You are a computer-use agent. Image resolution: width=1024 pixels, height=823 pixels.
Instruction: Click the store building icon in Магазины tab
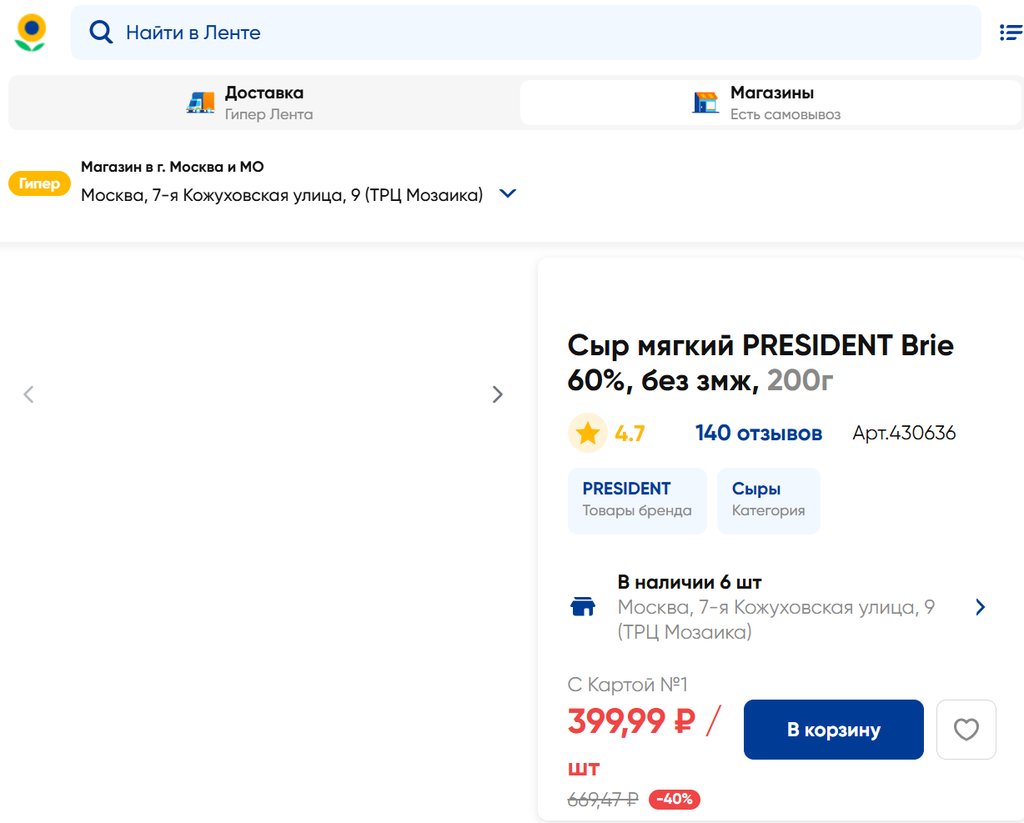[706, 102]
